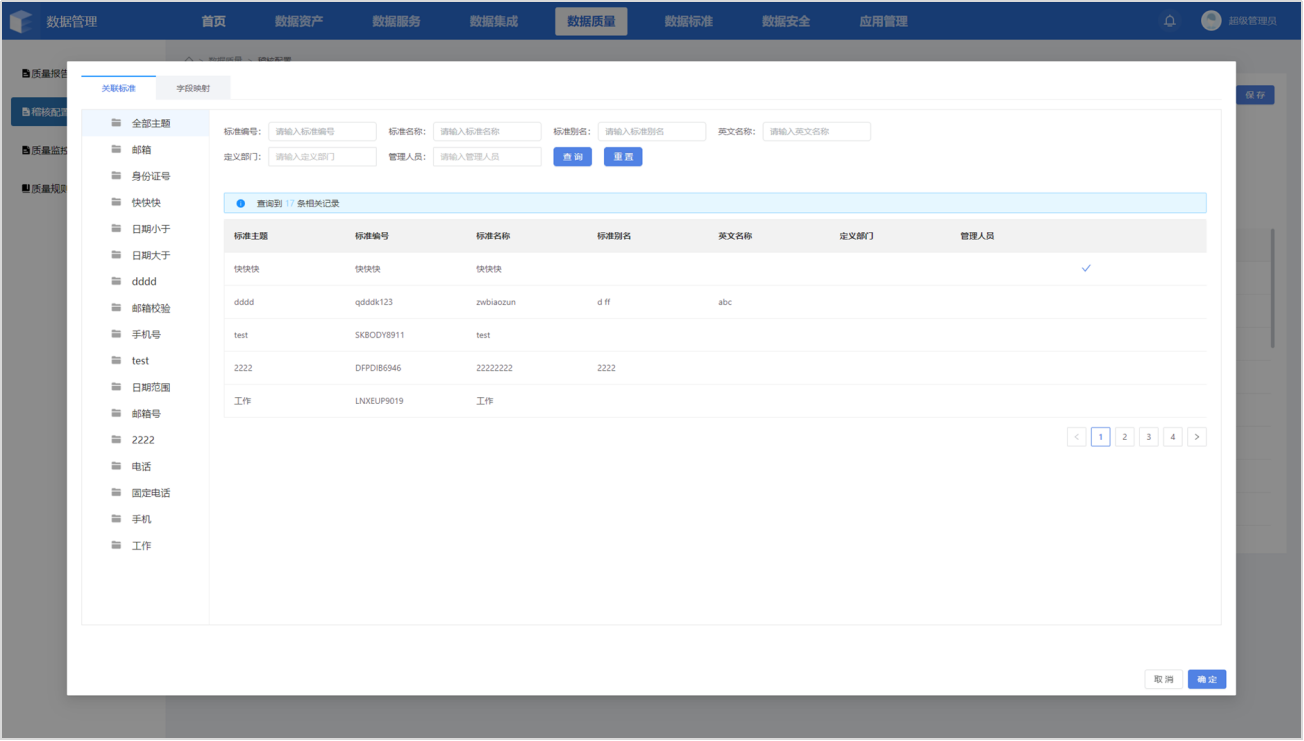Focus the 标准别名 input field
Viewport: 1304px width, 741px height.
coord(652,131)
